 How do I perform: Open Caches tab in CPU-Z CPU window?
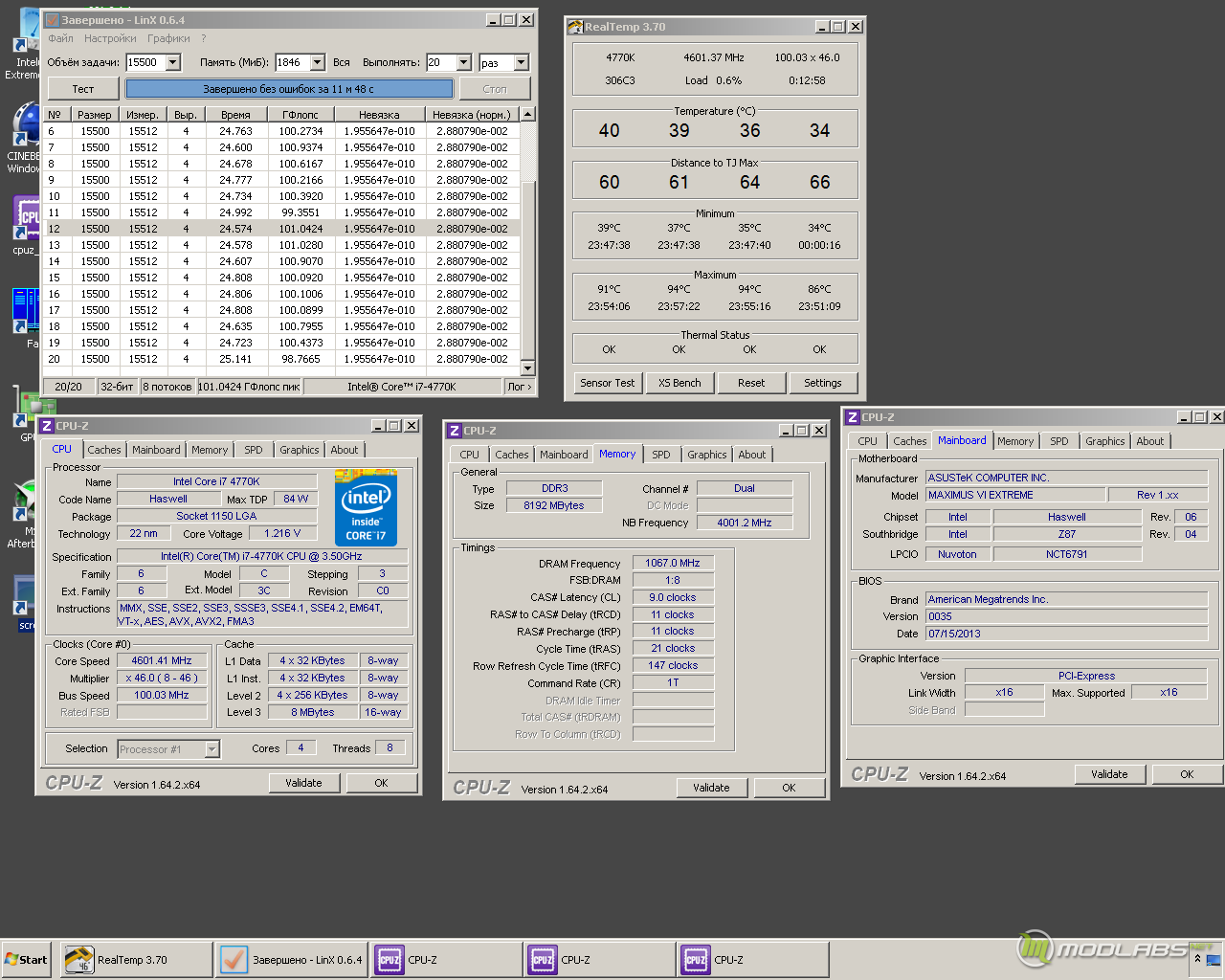[104, 450]
